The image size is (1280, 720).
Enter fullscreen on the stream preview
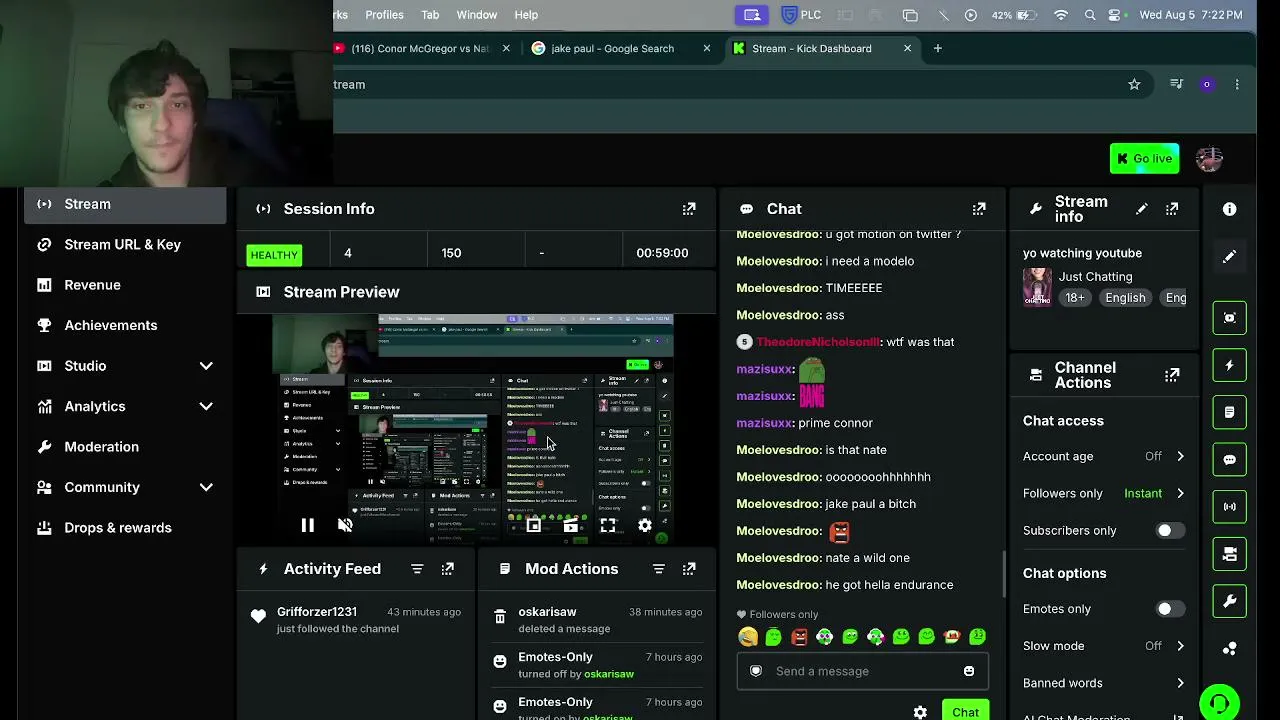608,525
